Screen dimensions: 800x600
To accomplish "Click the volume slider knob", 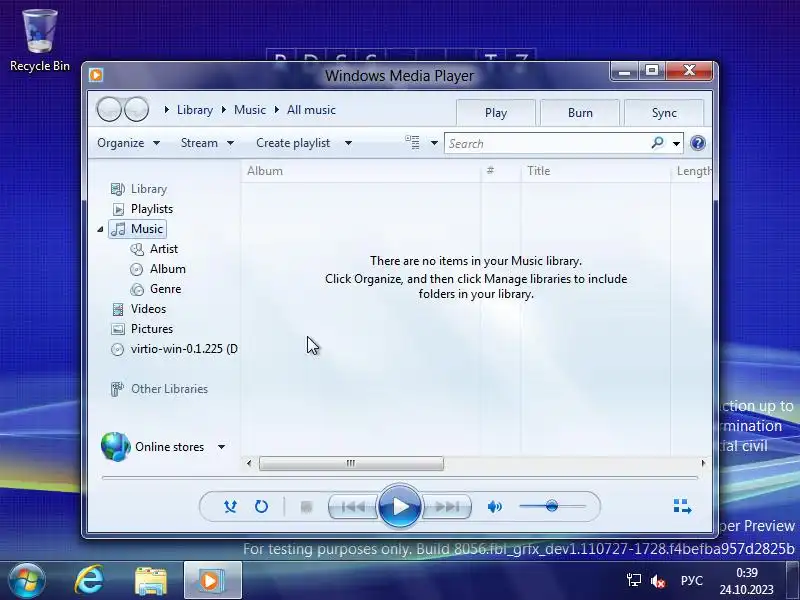I will point(552,506).
